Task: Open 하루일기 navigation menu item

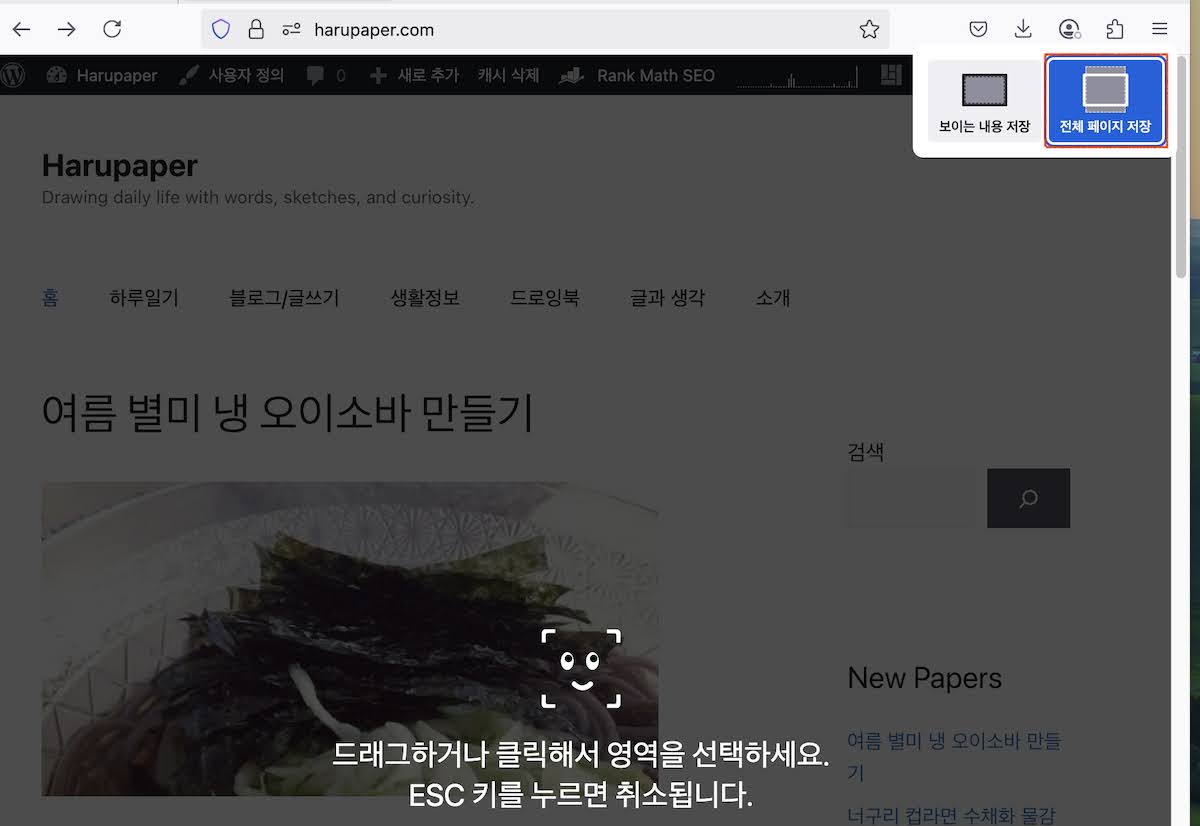Action: 144,298
